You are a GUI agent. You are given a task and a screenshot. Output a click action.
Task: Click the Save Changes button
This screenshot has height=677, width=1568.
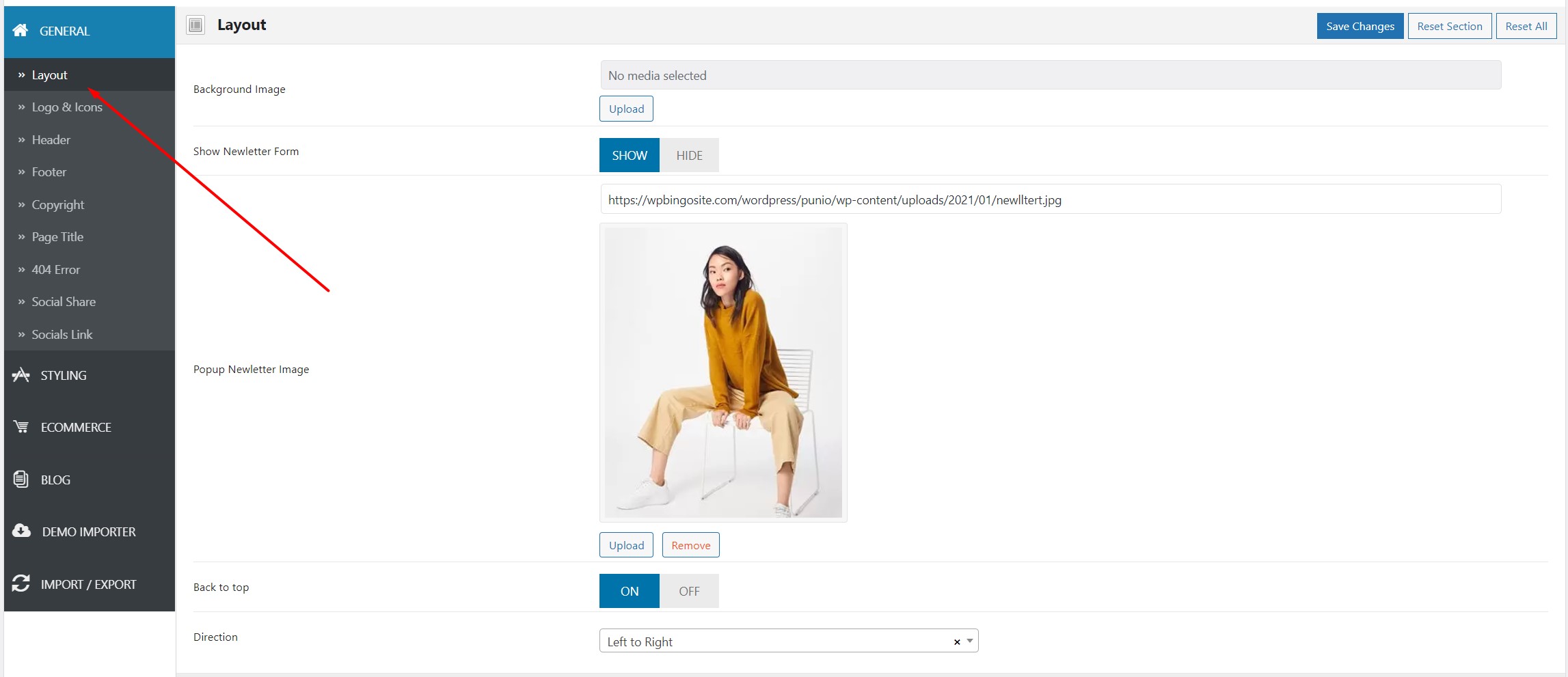pyautogui.click(x=1360, y=26)
